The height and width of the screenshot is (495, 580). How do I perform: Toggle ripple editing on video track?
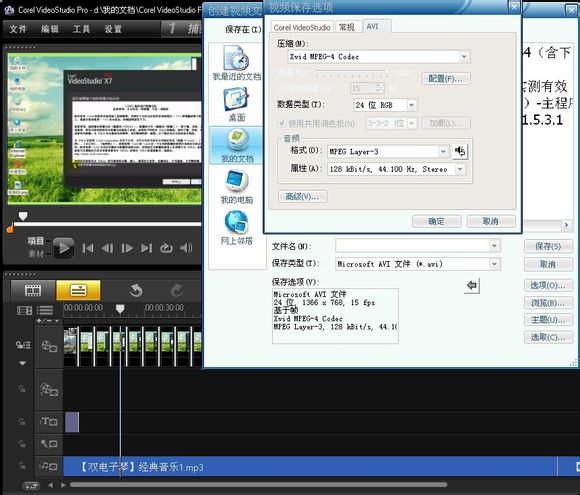tap(23, 345)
